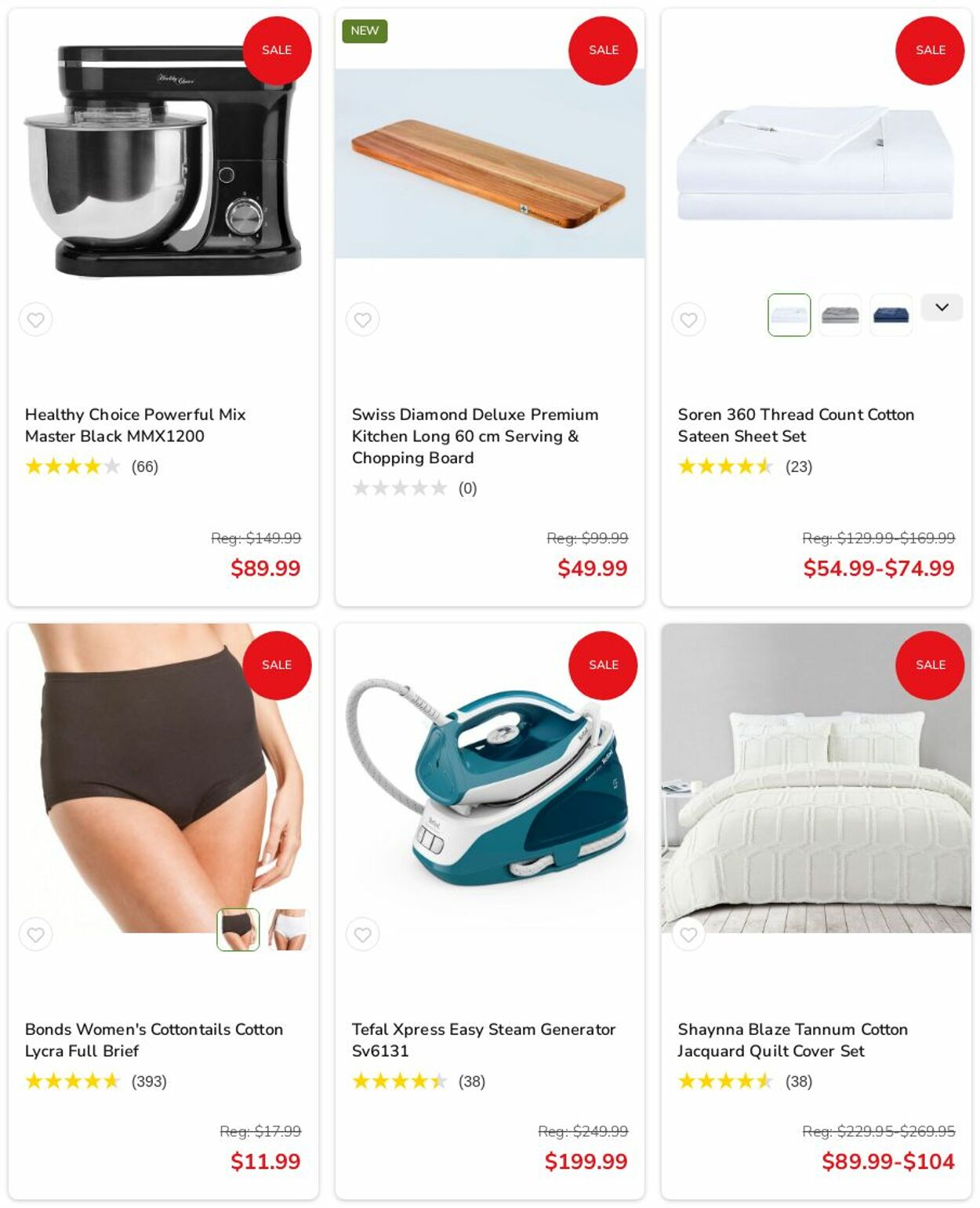Screen dimensions: 980x1208
Task: Expand more Soren sheet color options
Action: (942, 307)
